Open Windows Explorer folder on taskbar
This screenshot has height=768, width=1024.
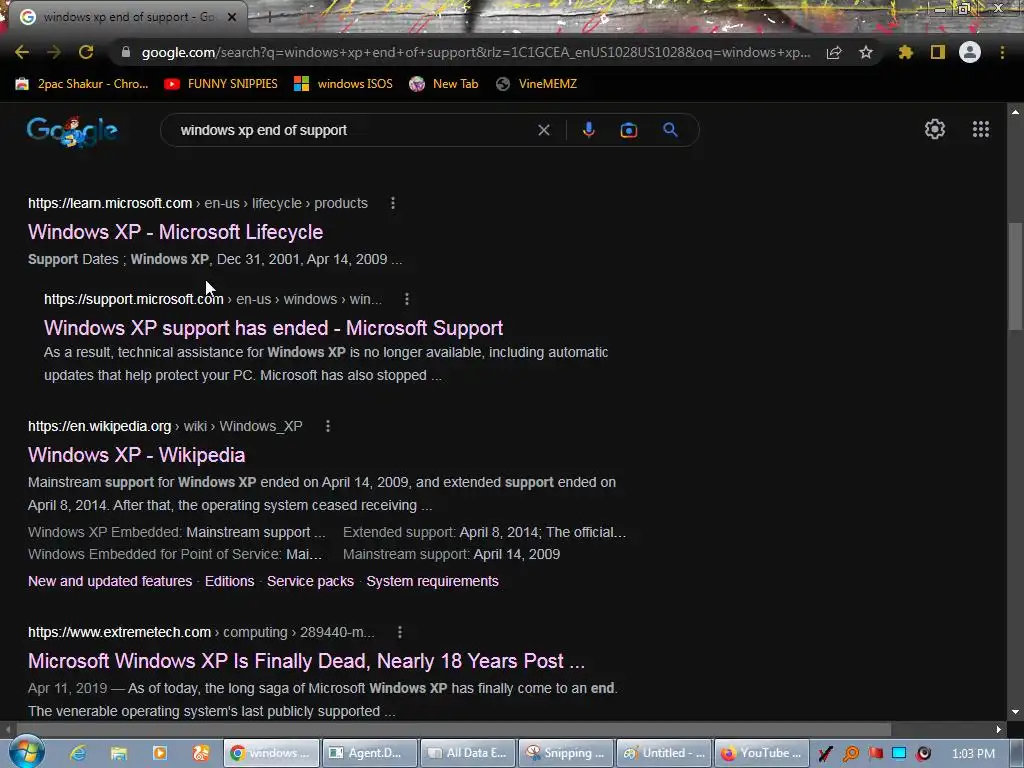tap(118, 753)
